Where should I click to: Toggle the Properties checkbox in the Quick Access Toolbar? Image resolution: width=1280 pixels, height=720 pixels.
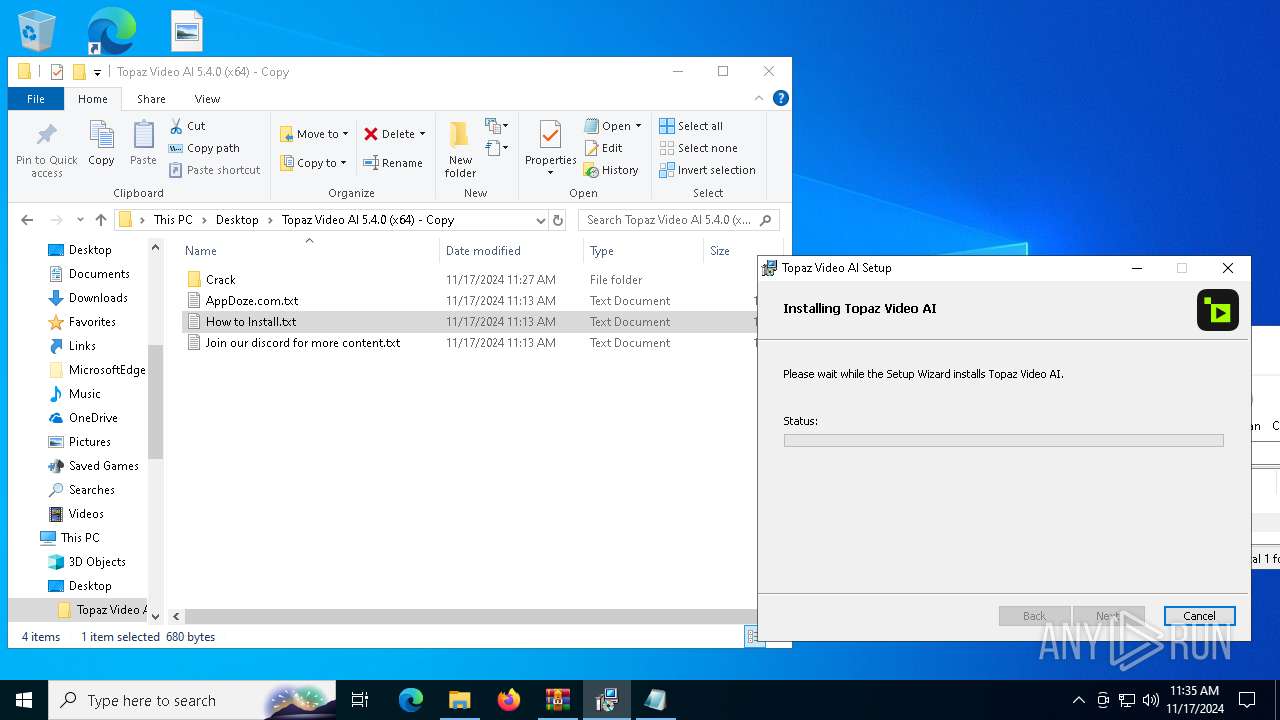[57, 72]
